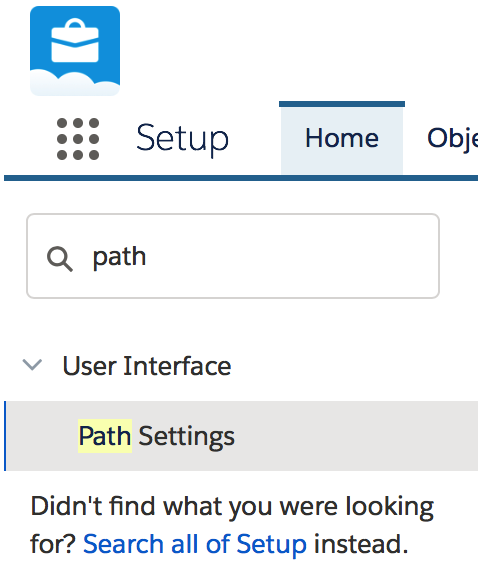Click the white briefcase on the logo
Image resolution: width=482 pixels, height=583 pixels.
[75, 41]
